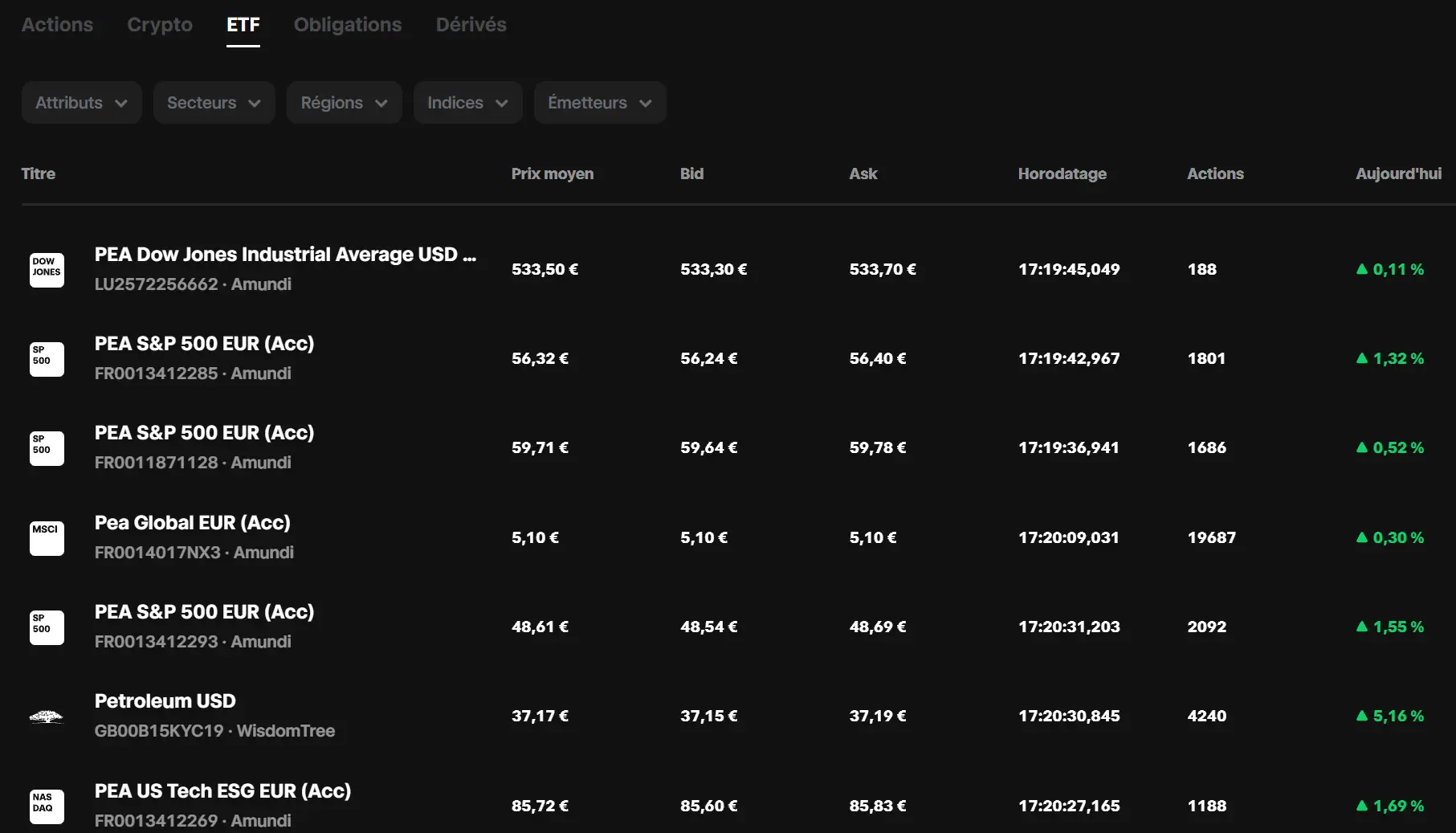Screen dimensions: 1456x833
Task: Click GB00B15KYC19 · WisdomTree text
Action: coord(214,731)
